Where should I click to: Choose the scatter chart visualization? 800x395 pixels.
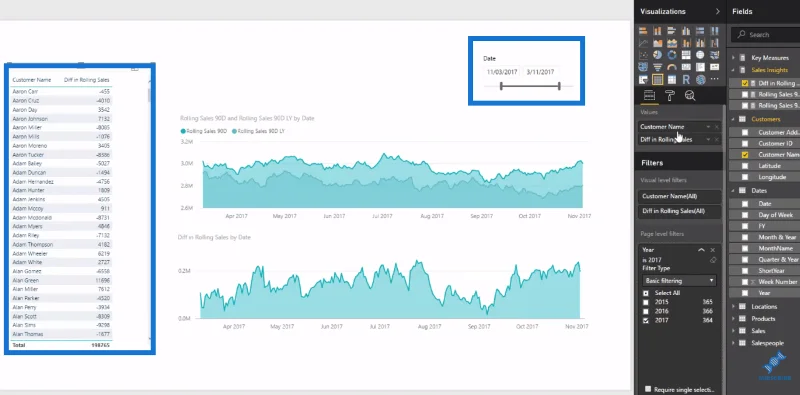click(x=643, y=55)
